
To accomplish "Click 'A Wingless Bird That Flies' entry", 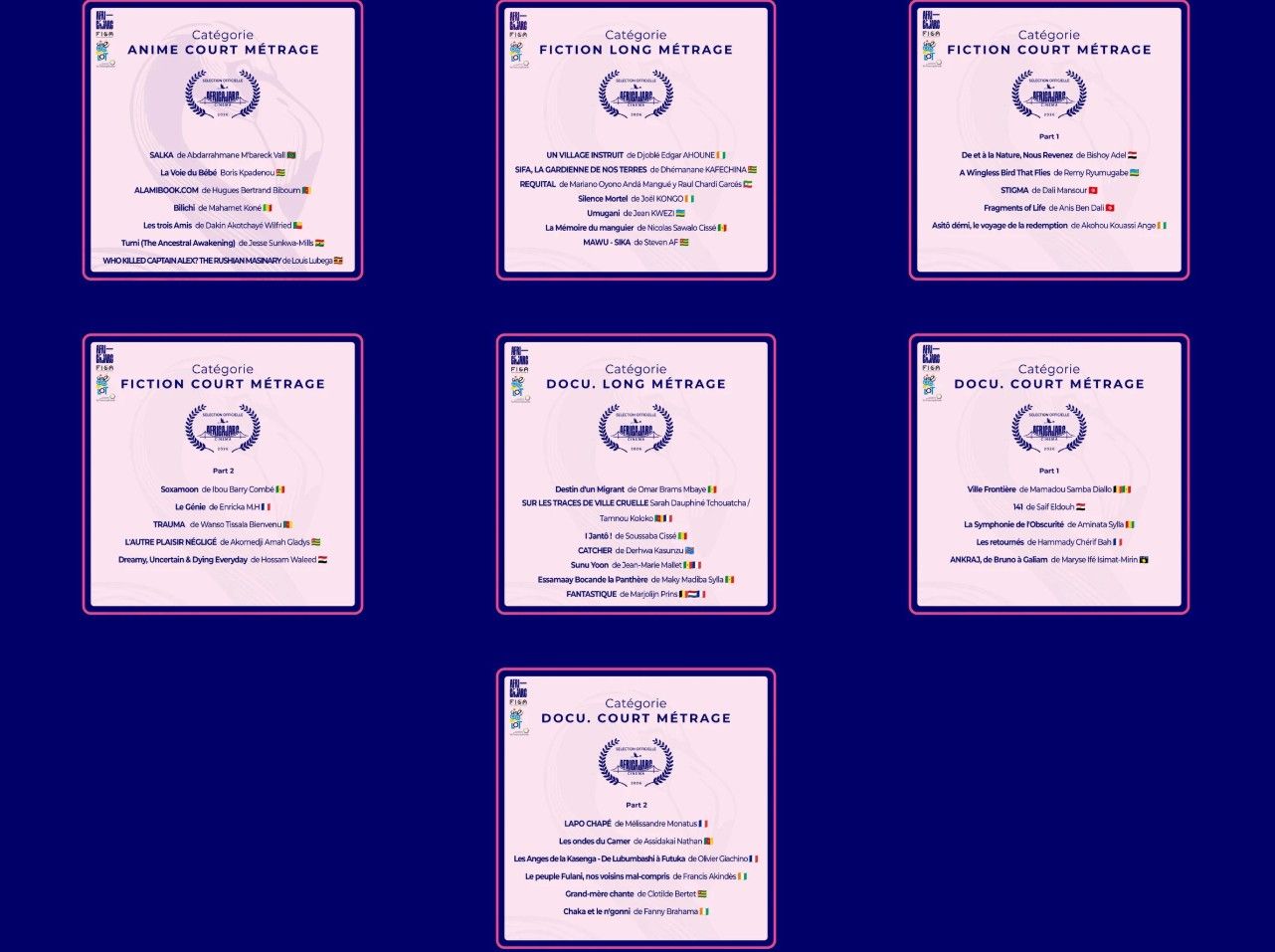I will 1049,173.
